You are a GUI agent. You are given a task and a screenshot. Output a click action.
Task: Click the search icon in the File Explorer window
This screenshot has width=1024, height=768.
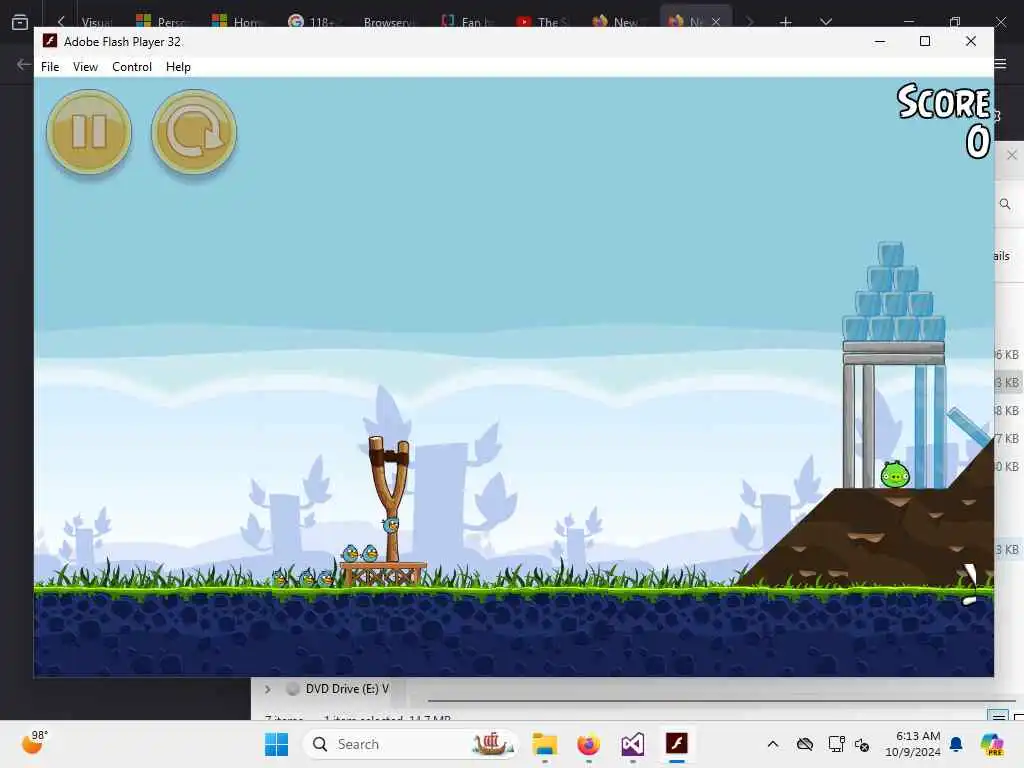click(1005, 204)
